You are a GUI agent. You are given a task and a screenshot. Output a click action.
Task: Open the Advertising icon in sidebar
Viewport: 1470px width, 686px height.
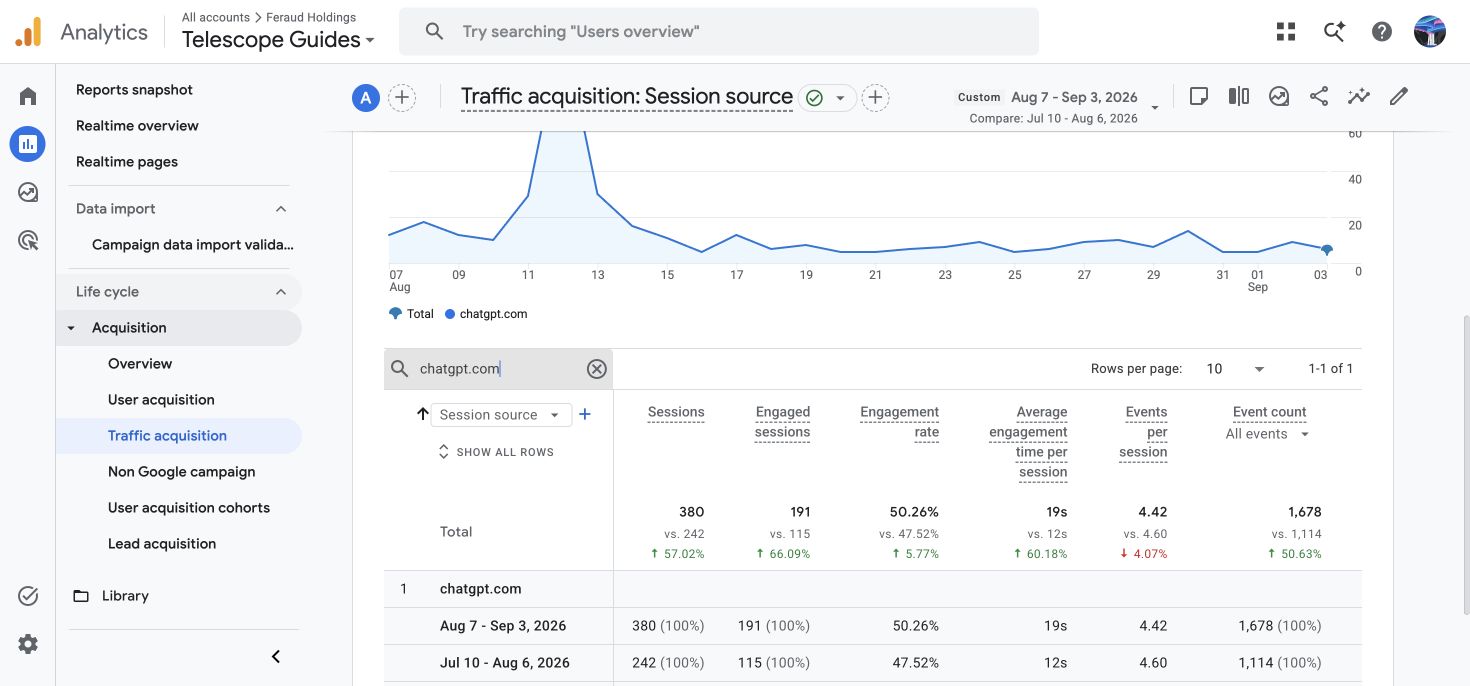pyautogui.click(x=28, y=240)
